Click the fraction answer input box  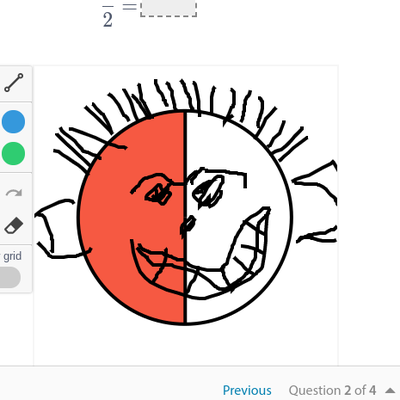[169, 9]
